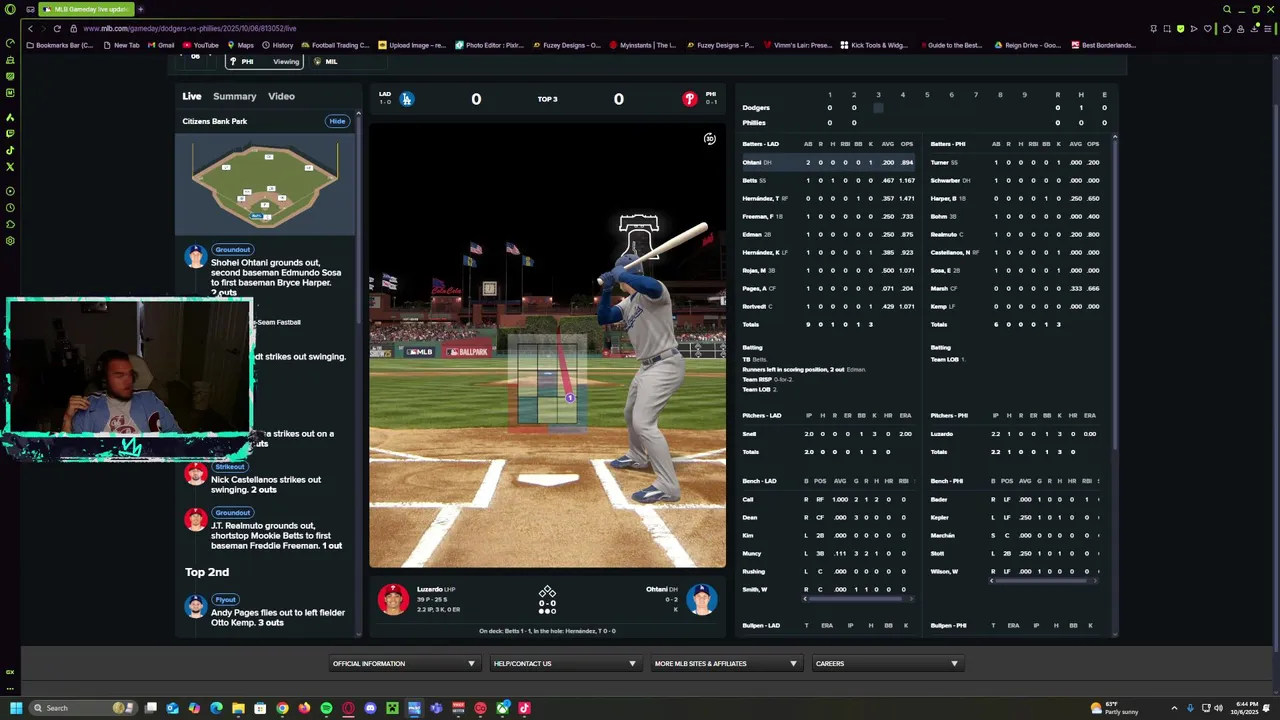Open Chrome from the taskbar
Viewport: 1280px width, 720px height.
tap(282, 708)
